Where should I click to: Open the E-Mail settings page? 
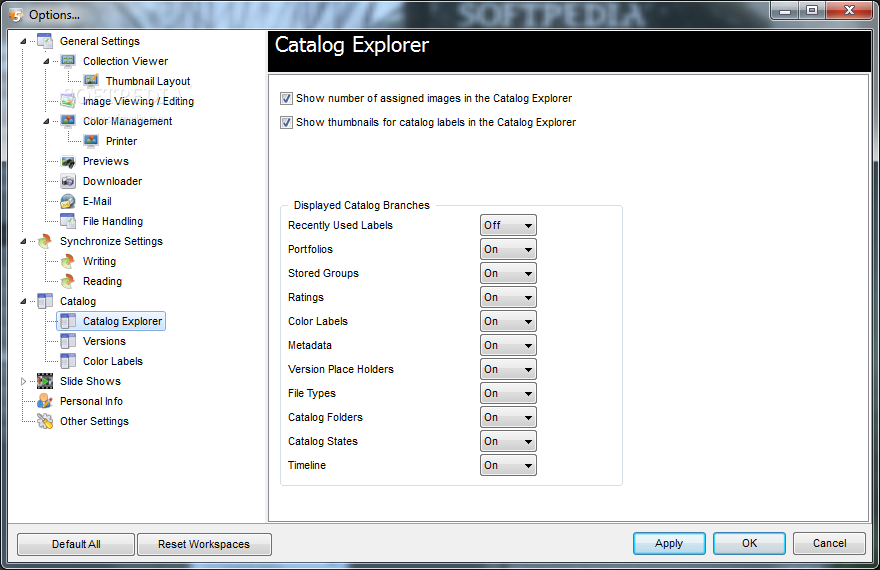[x=97, y=201]
